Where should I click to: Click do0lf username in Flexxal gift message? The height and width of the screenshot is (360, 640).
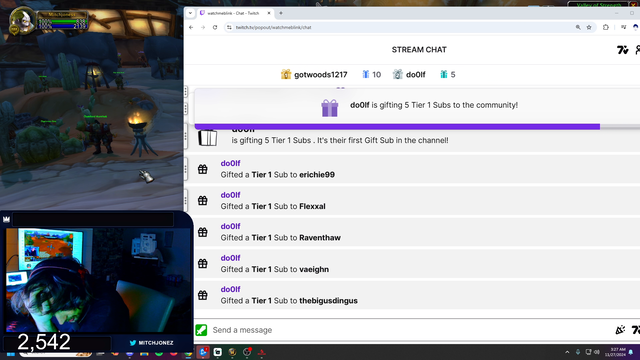(230, 195)
